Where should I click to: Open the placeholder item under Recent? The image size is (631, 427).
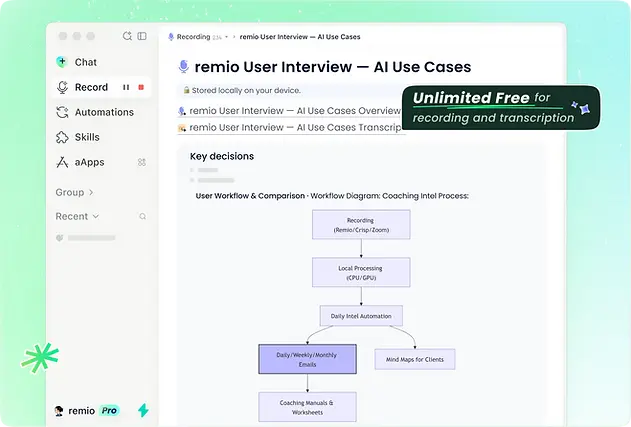pos(86,238)
